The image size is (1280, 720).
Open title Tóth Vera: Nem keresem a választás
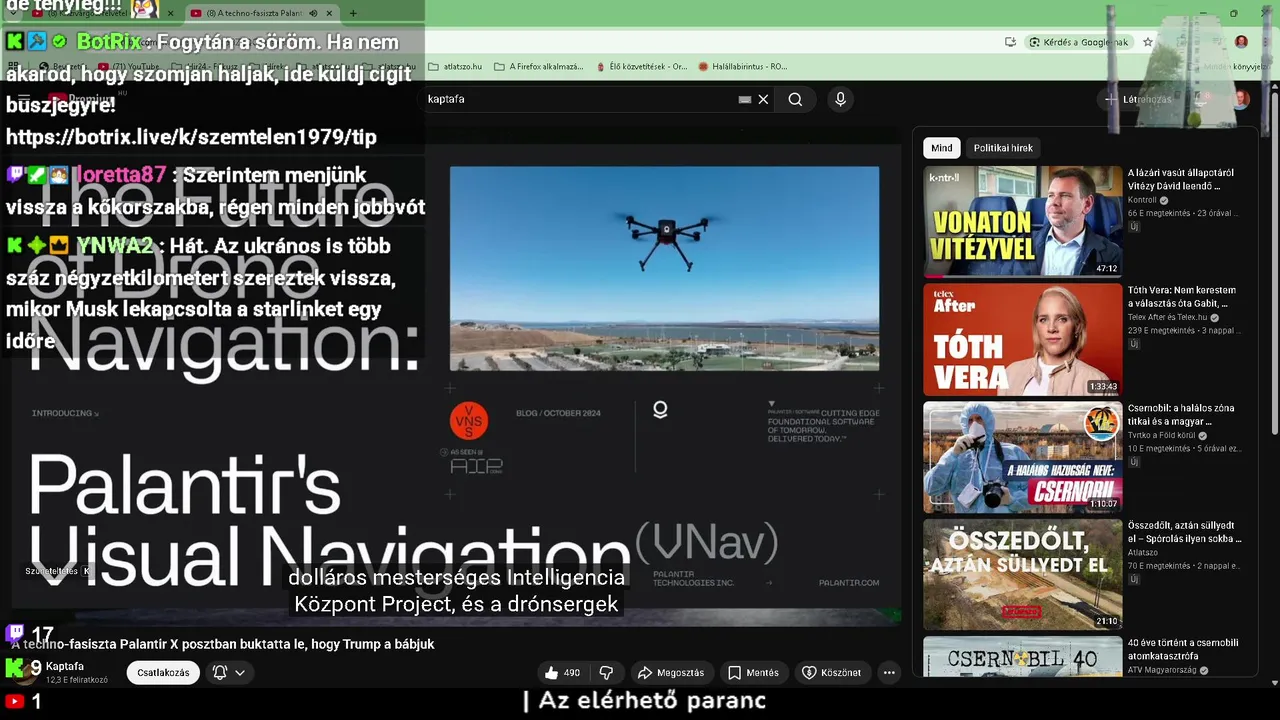pos(1182,297)
